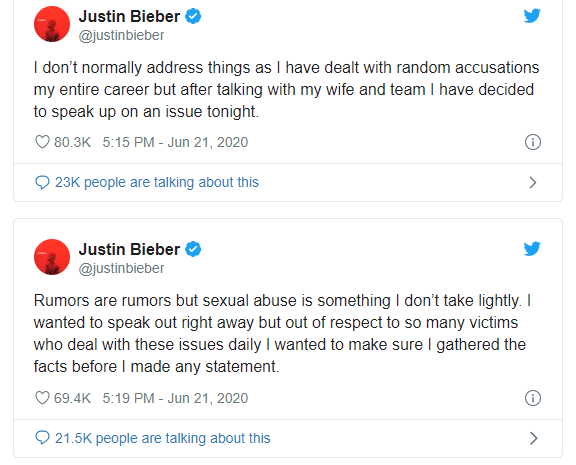
Task: Open Justin Bieber avatar on first tweet
Action: coord(52,24)
